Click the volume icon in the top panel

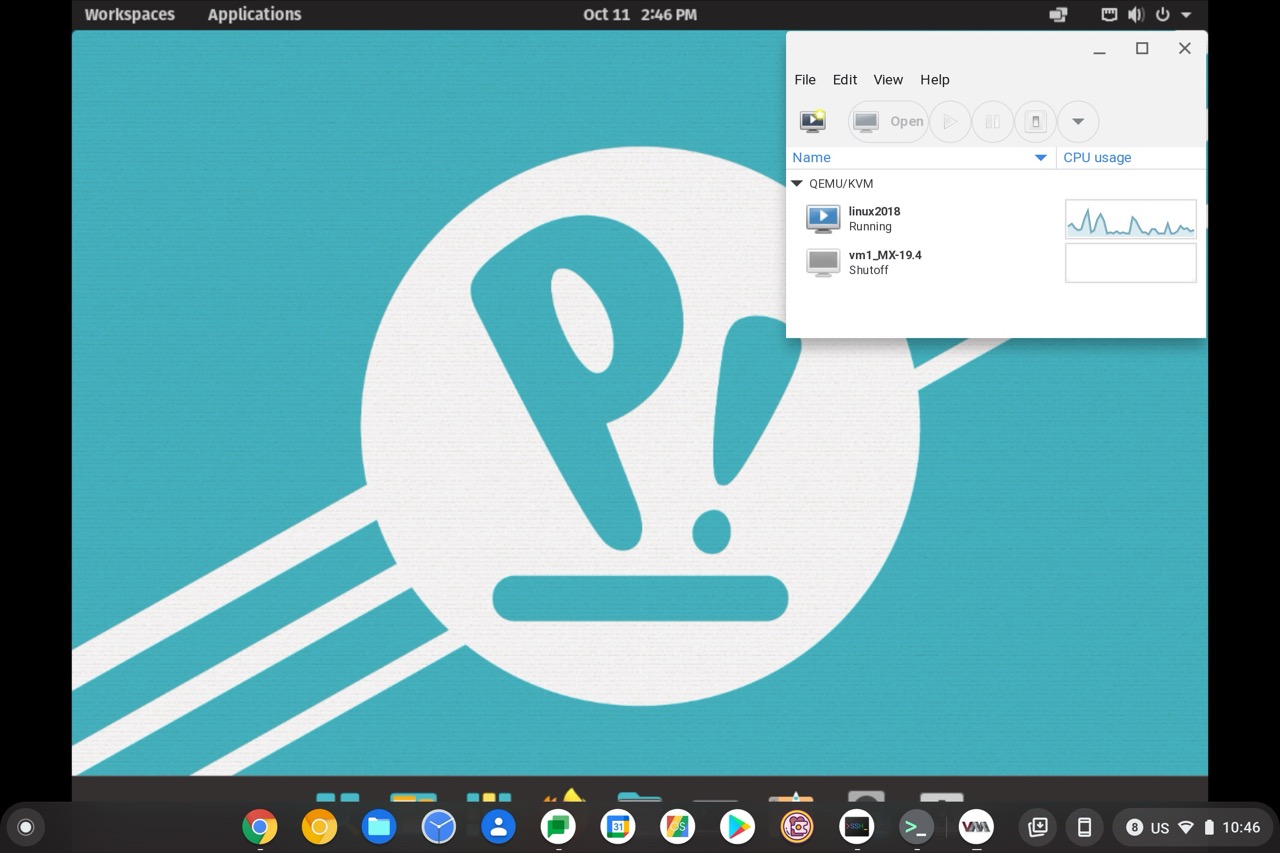coord(1135,14)
